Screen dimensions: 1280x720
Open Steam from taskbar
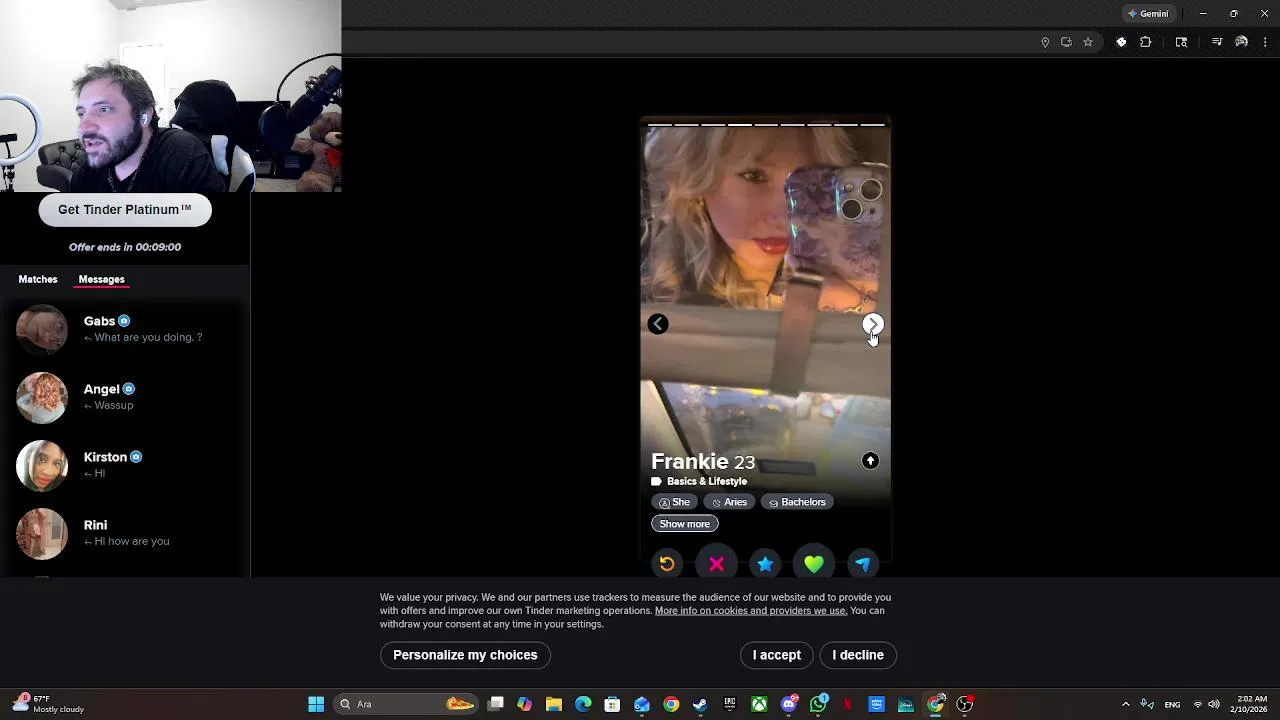point(700,704)
